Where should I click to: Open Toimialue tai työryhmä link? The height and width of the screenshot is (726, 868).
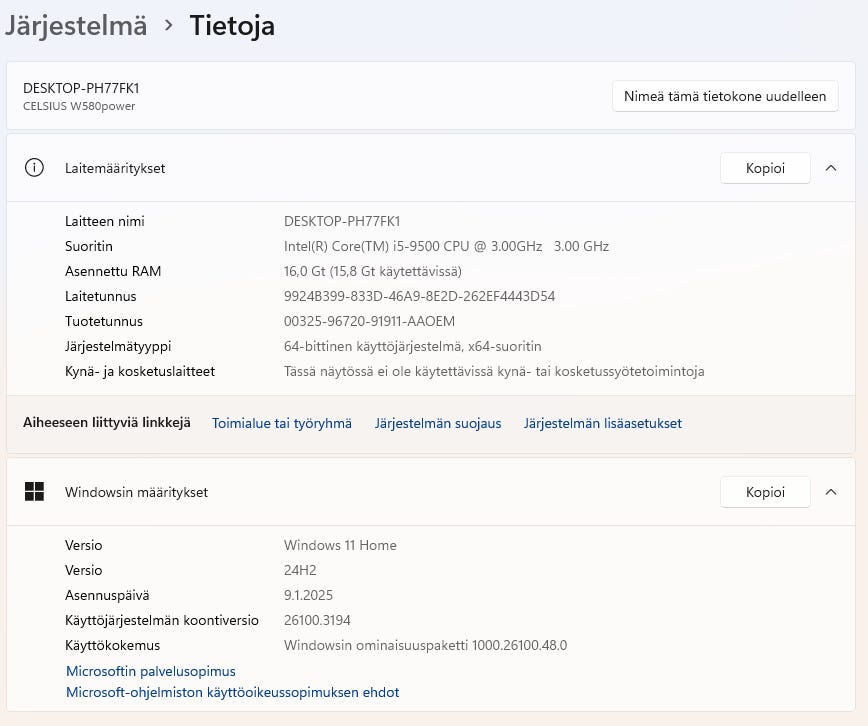pyautogui.click(x=282, y=423)
